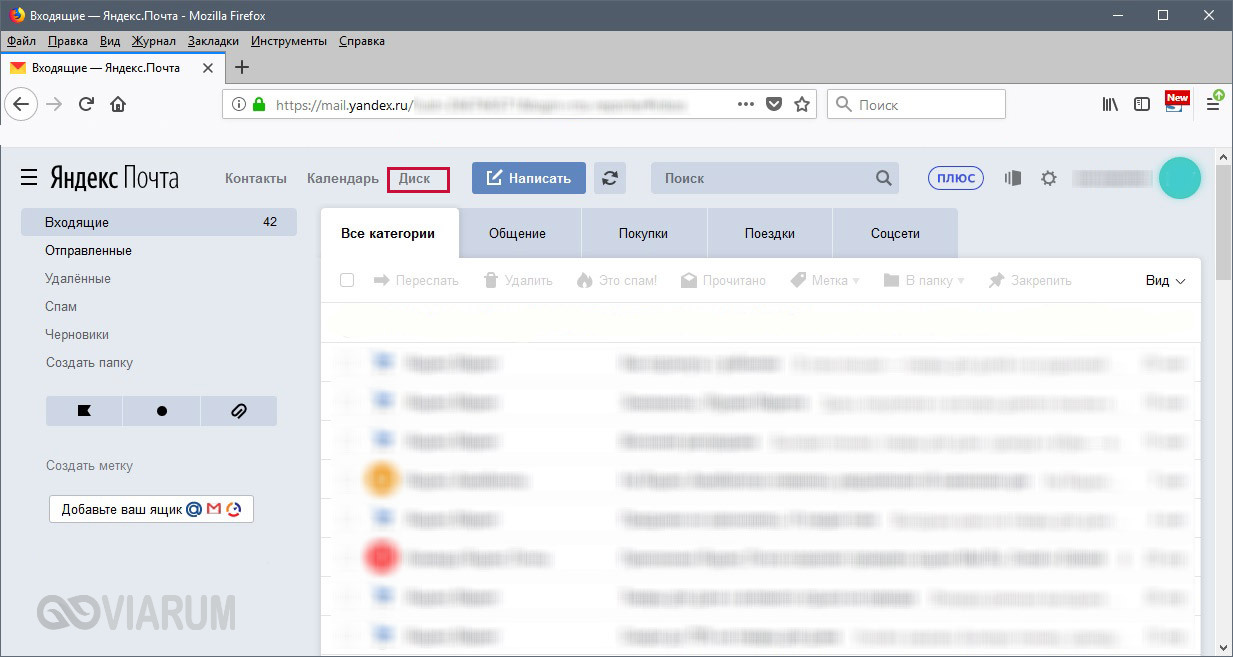Switch to Все категории tab
The height and width of the screenshot is (657, 1233).
[x=389, y=233]
